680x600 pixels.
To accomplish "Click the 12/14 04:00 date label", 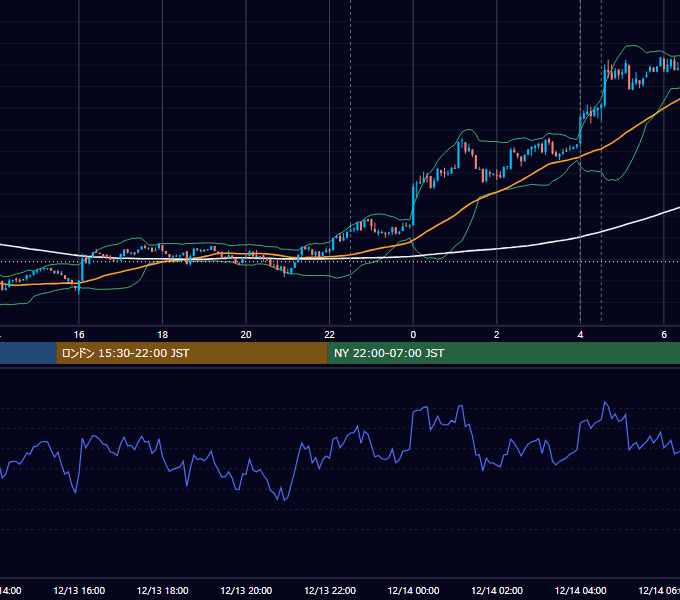I will point(581,591).
